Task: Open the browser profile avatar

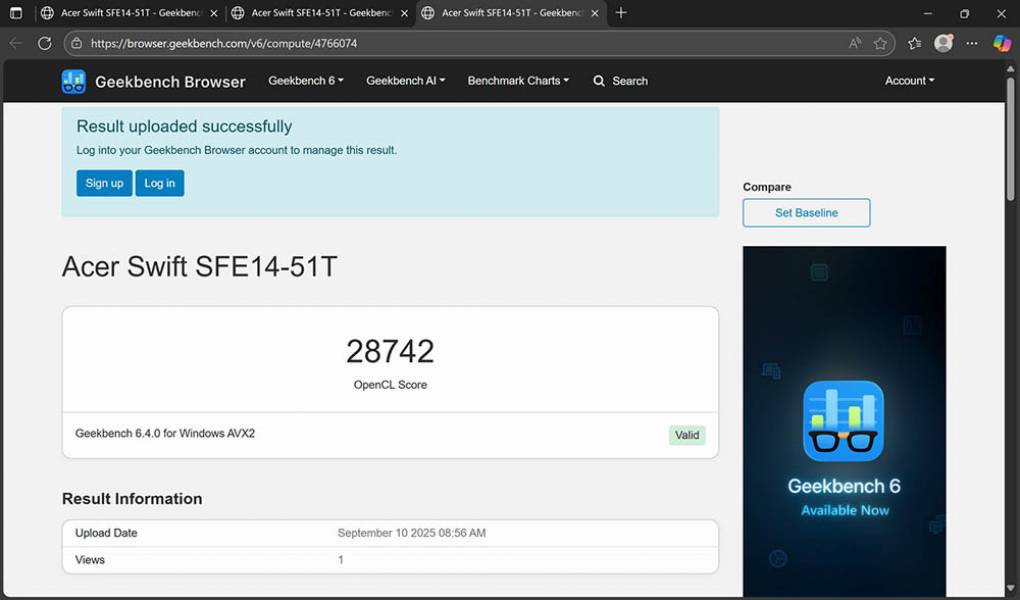Action: 943,43
